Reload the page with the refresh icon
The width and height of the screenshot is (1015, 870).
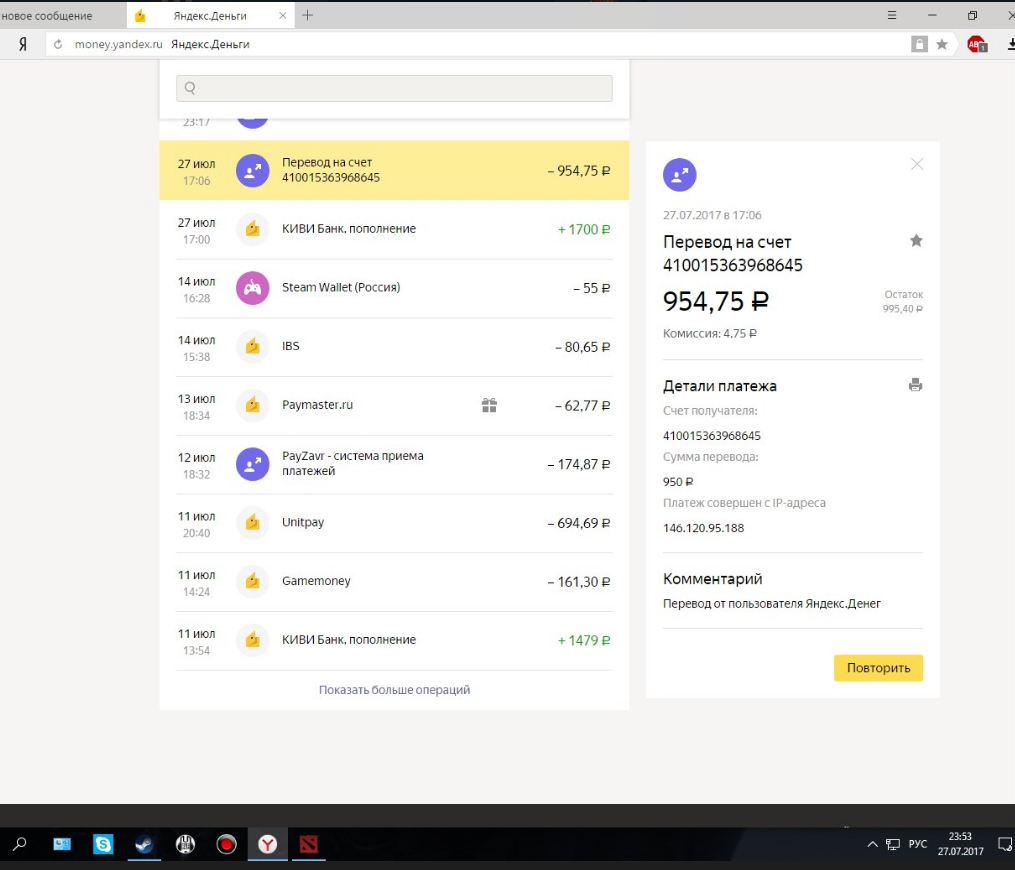point(58,44)
